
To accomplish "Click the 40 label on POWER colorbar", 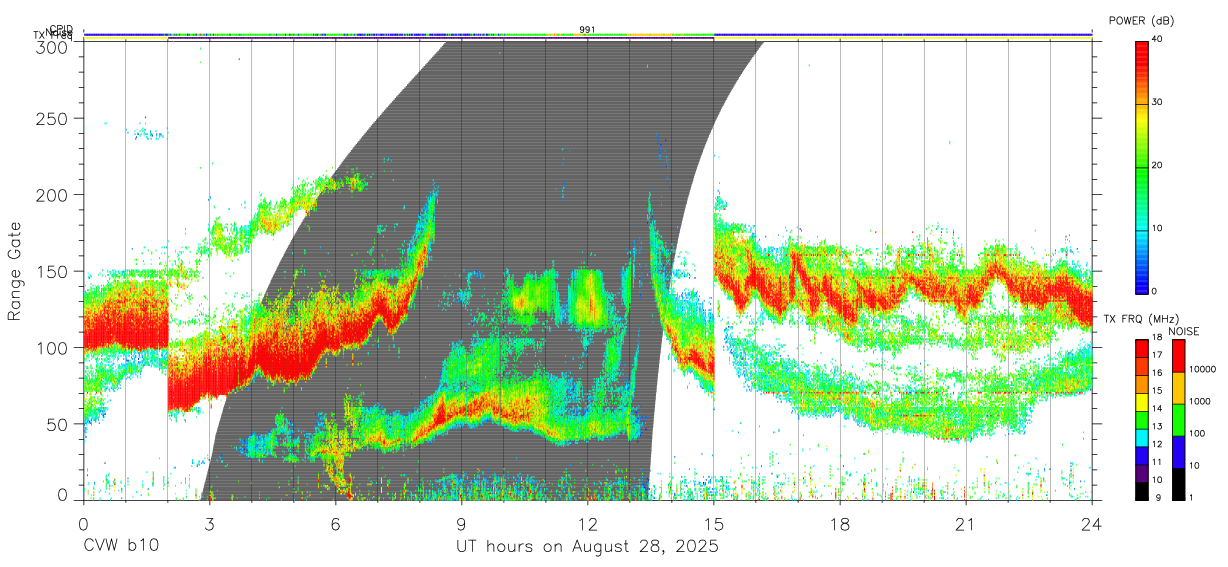I will coord(1156,40).
